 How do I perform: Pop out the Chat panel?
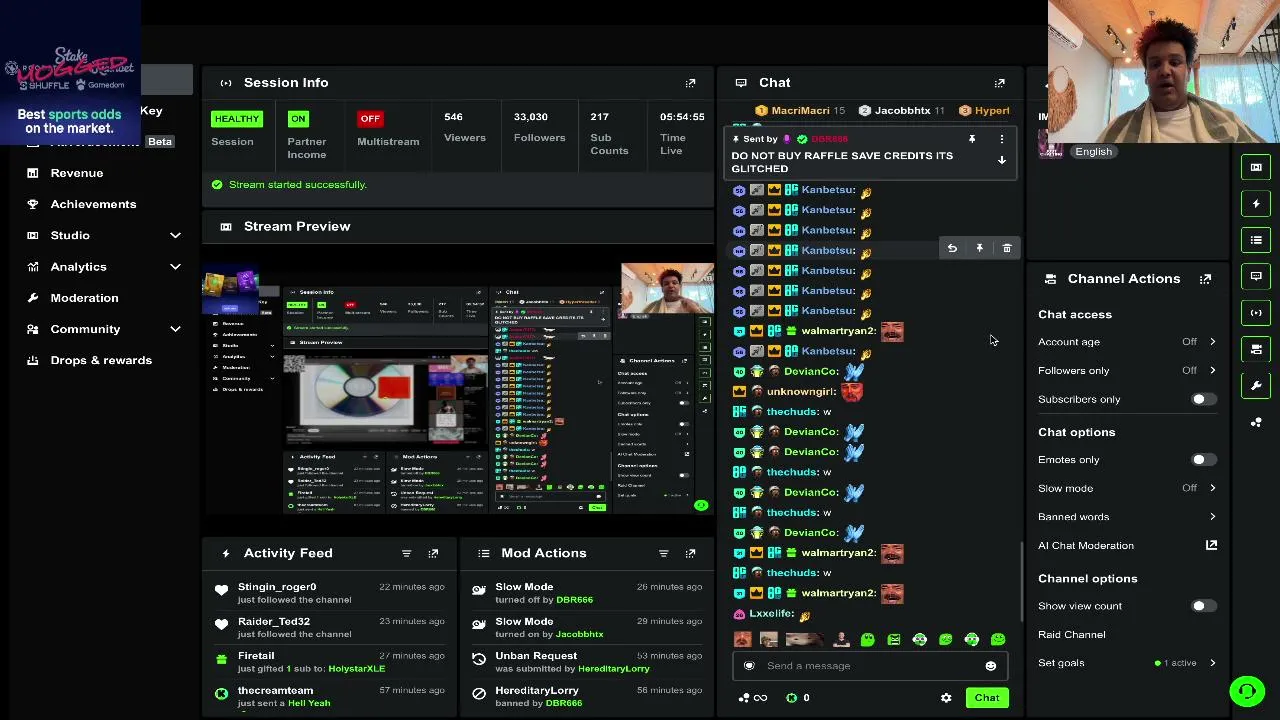pyautogui.click(x=999, y=83)
